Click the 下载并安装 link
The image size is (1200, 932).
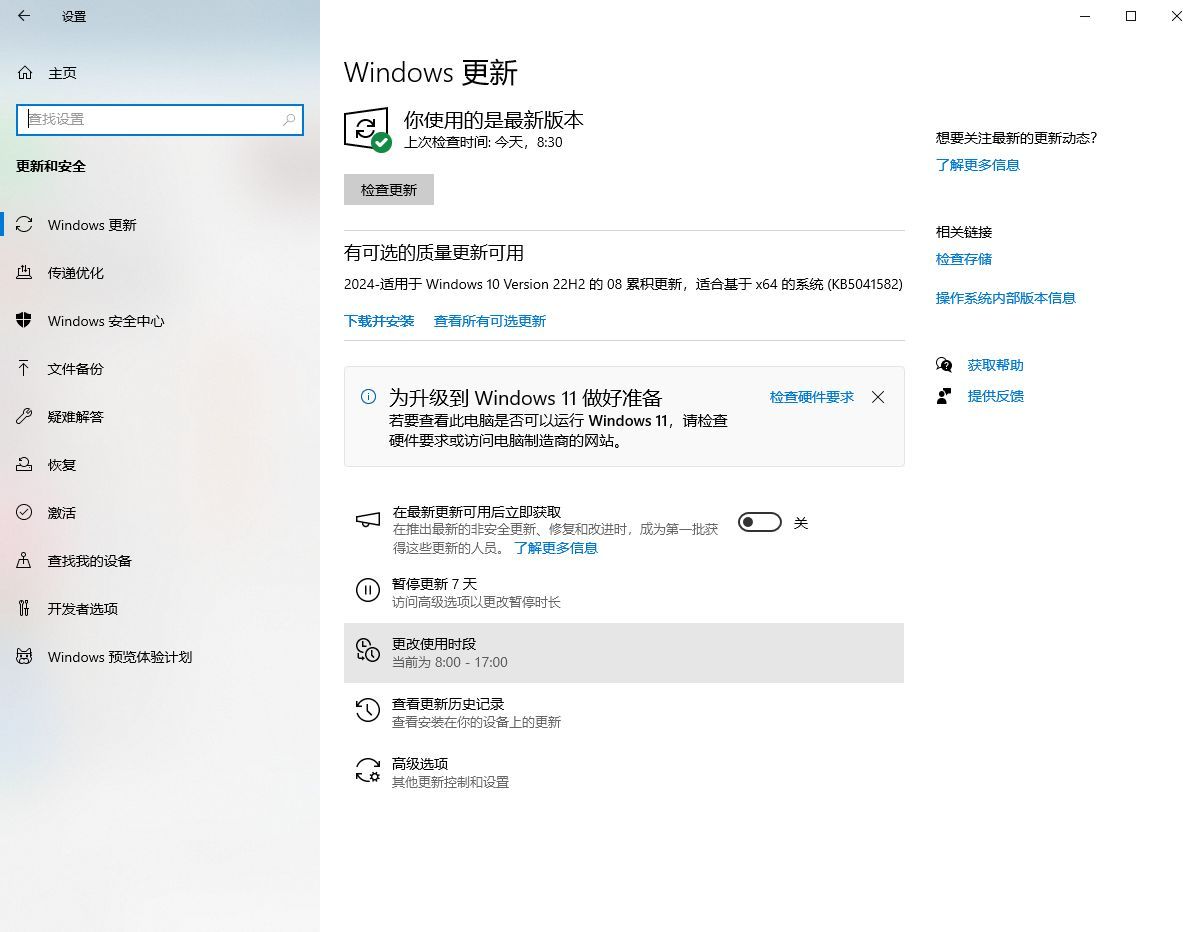[x=379, y=321]
